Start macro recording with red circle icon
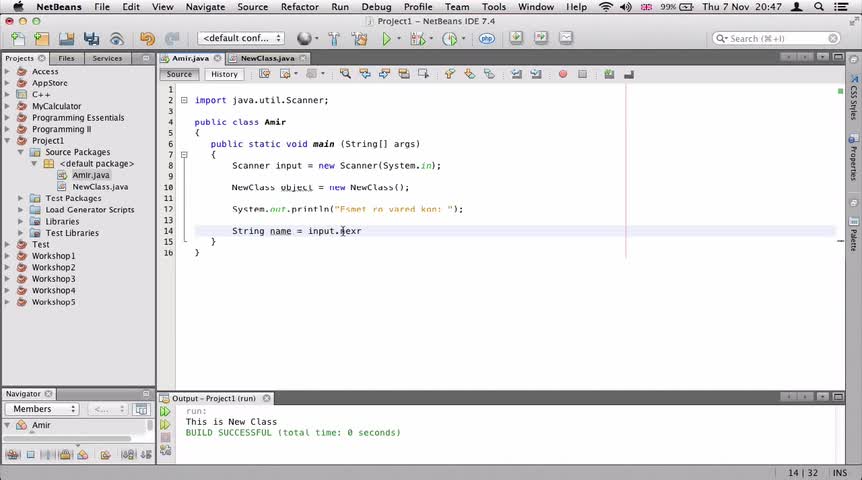Image resolution: width=862 pixels, height=480 pixels. coord(562,74)
